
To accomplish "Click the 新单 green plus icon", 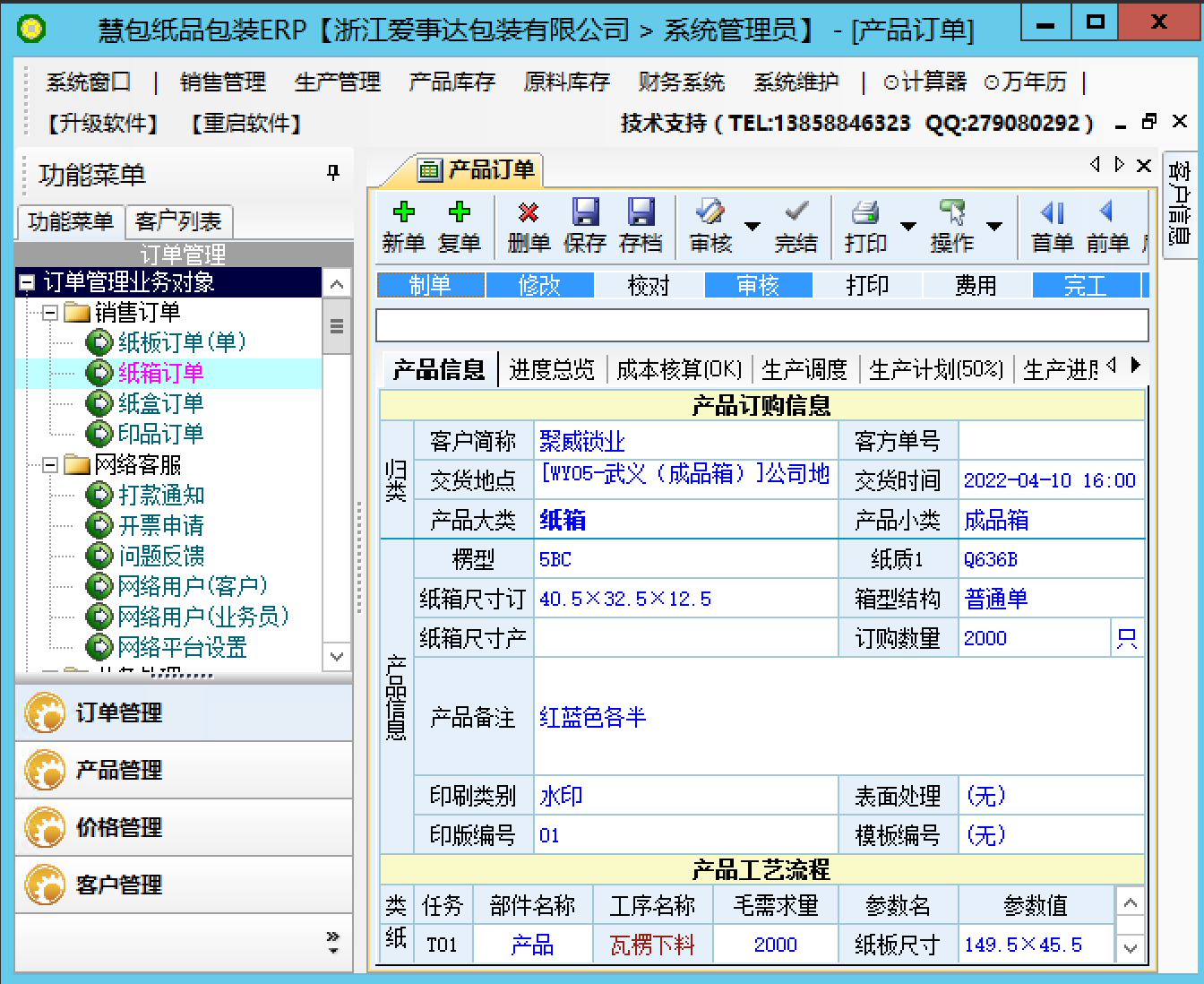I will [404, 212].
